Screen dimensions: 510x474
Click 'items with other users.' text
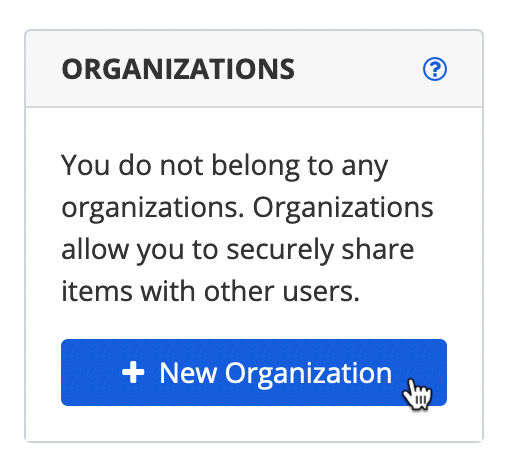pyautogui.click(x=210, y=291)
